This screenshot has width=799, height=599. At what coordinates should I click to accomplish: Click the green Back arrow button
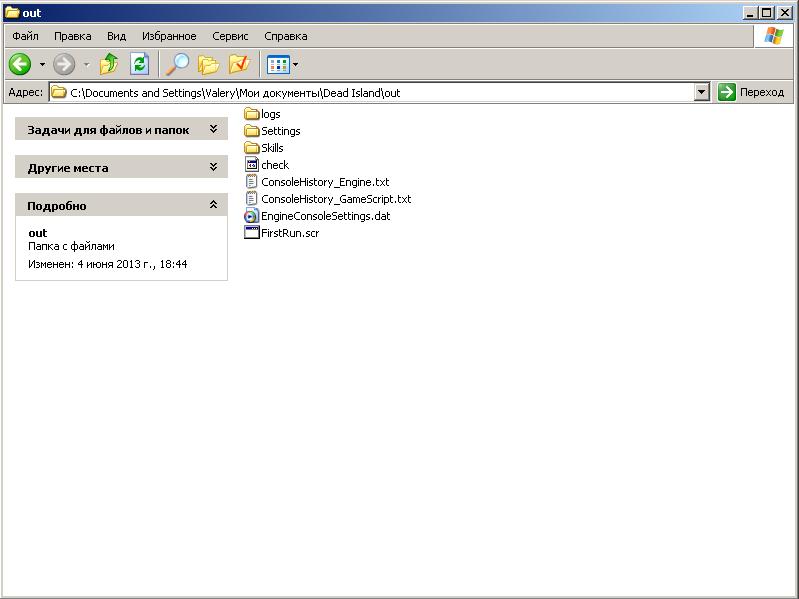(20, 65)
